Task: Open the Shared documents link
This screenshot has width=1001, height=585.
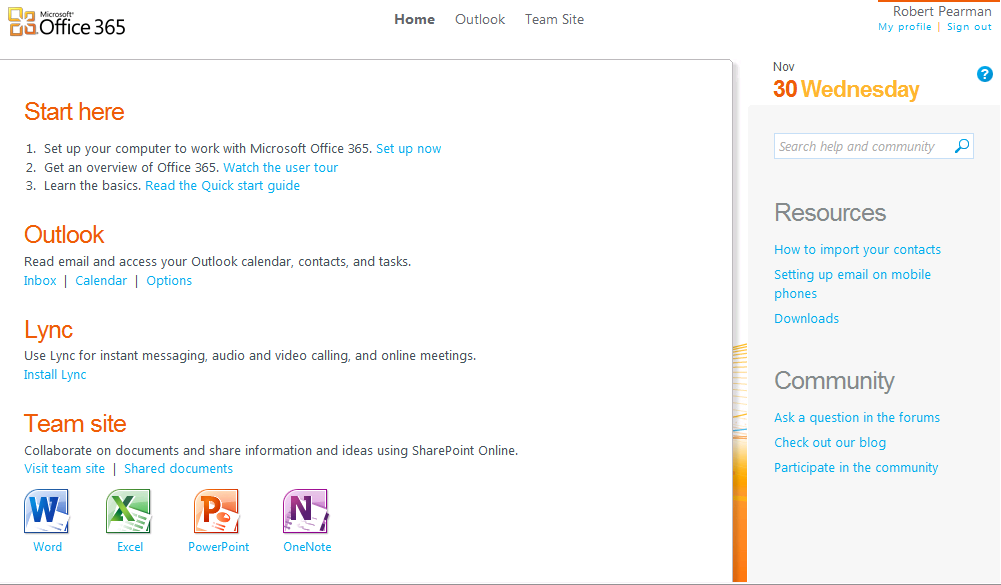Action: pos(178,469)
